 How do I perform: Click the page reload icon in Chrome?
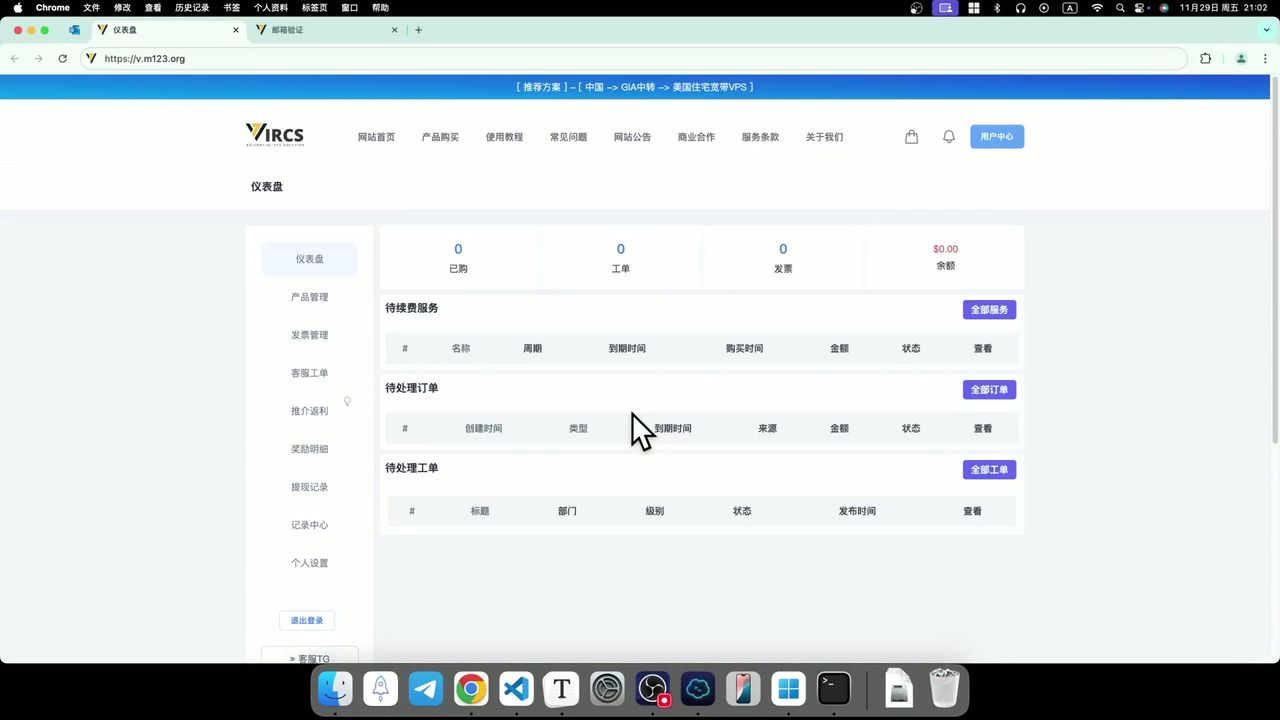62,58
